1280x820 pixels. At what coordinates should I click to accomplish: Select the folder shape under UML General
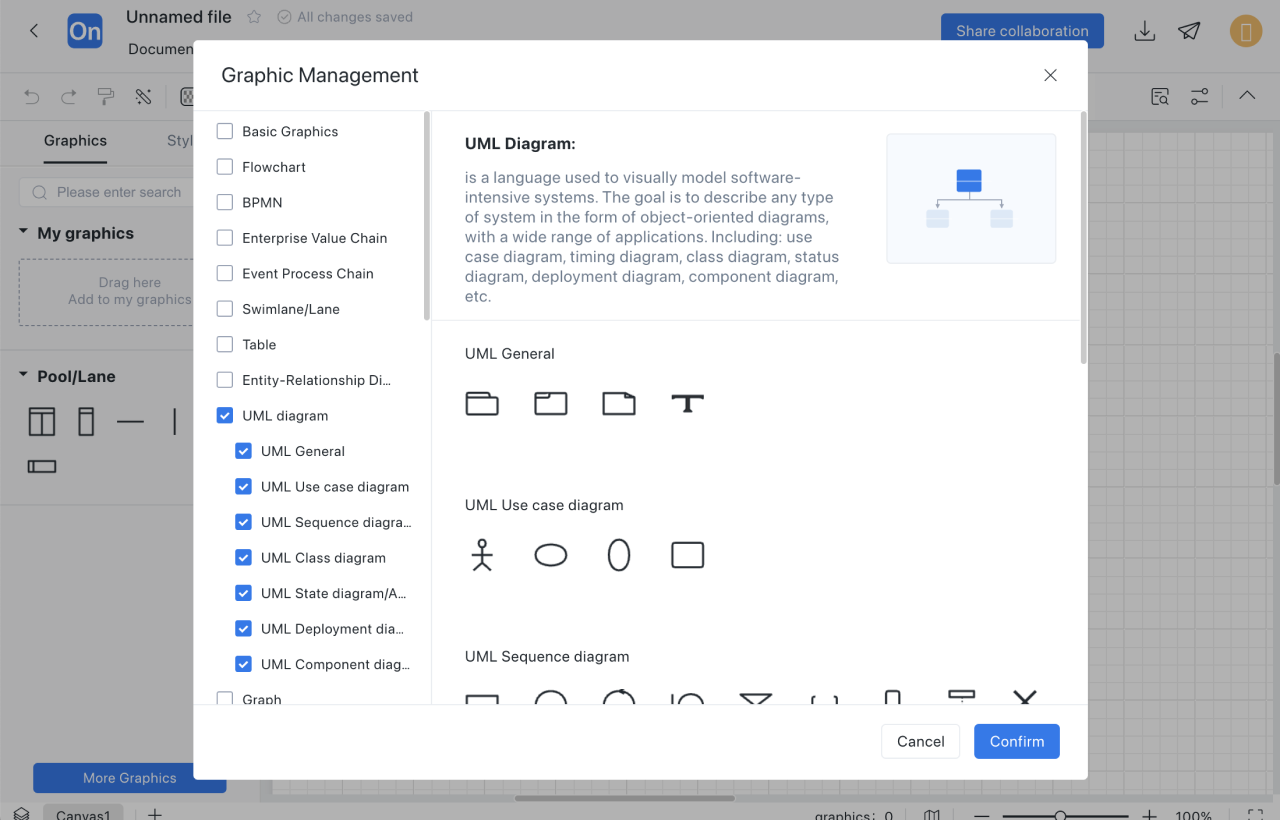coord(482,403)
